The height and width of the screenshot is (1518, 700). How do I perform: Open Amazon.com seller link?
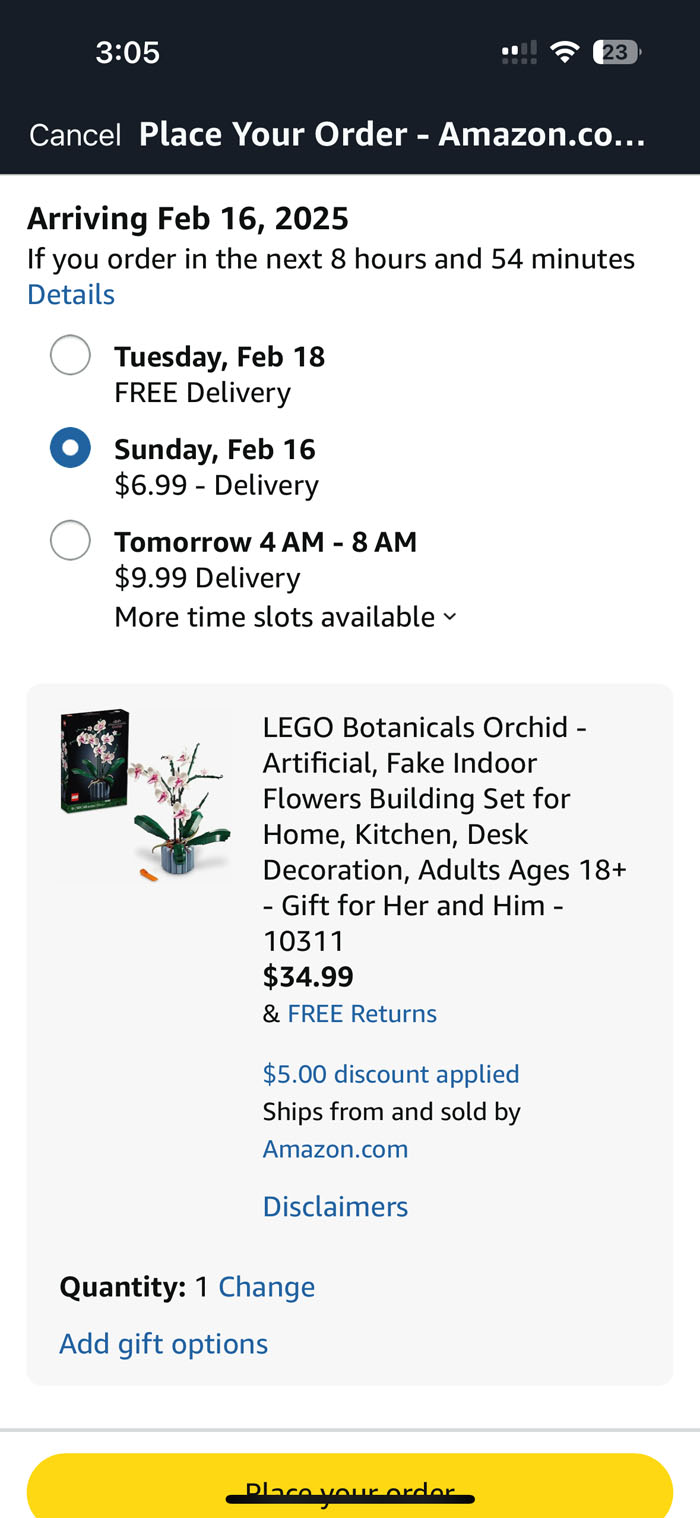pos(335,1149)
